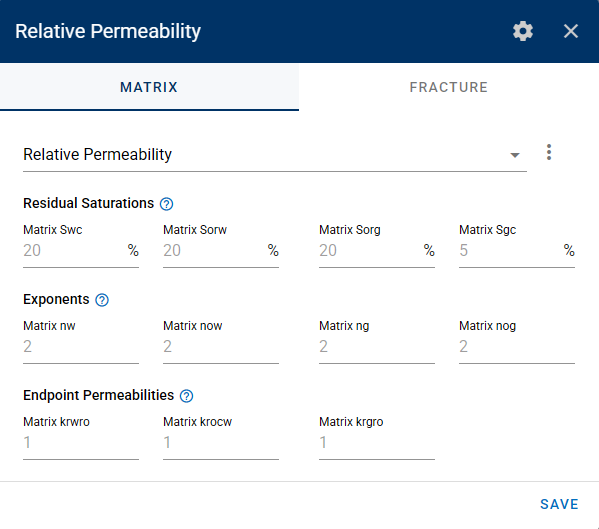
Task: Expand the Relative Permeability dropdown arrow
Action: (x=515, y=155)
